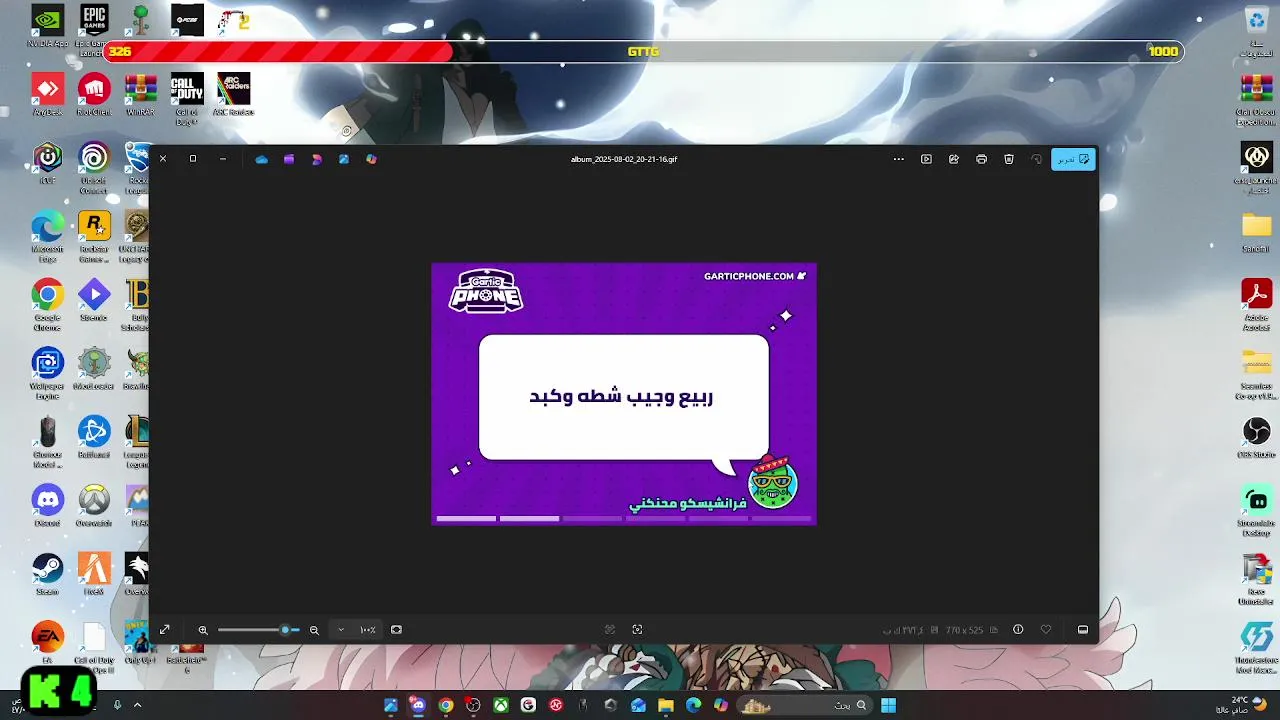Share the album gif image
Screen dimensions: 1280x720
tap(954, 159)
